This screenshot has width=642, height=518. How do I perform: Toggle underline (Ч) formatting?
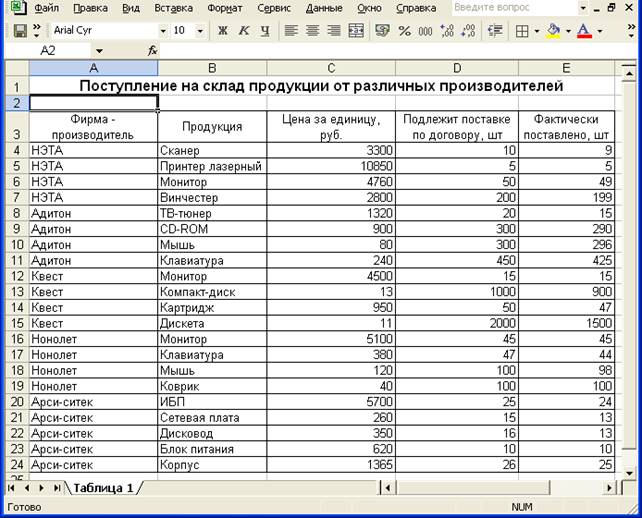point(264,31)
